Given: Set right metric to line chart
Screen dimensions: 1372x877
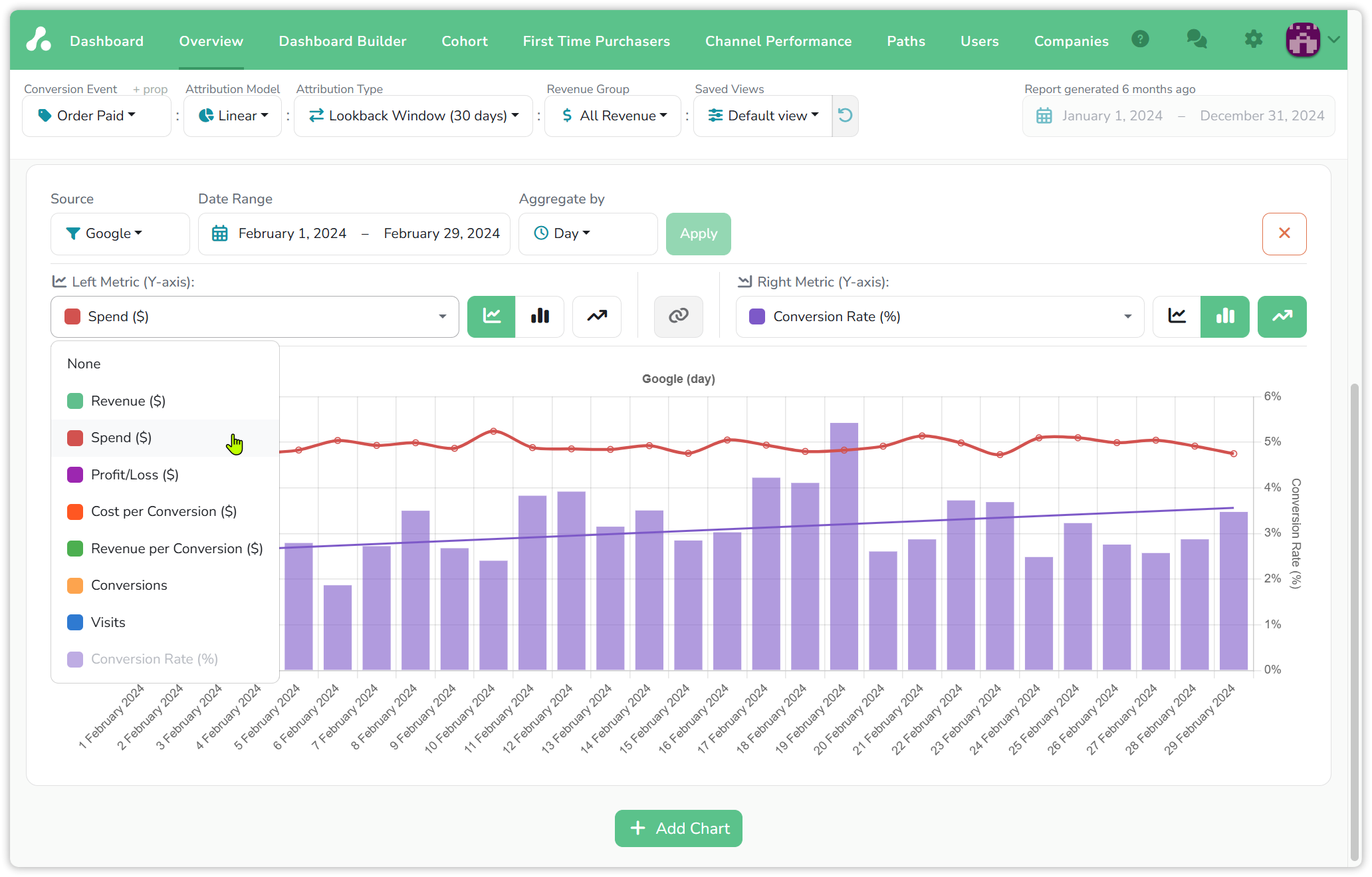Looking at the screenshot, I should 1177,316.
